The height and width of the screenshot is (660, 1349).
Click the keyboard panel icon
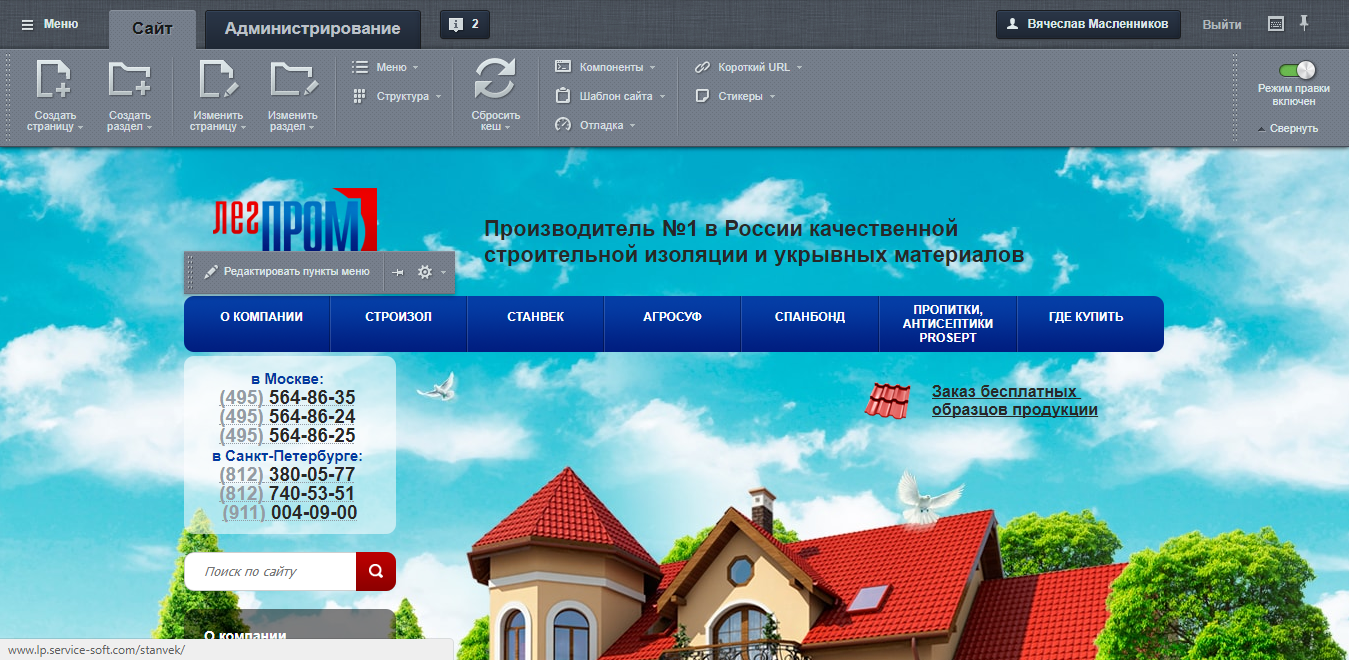[x=1275, y=23]
